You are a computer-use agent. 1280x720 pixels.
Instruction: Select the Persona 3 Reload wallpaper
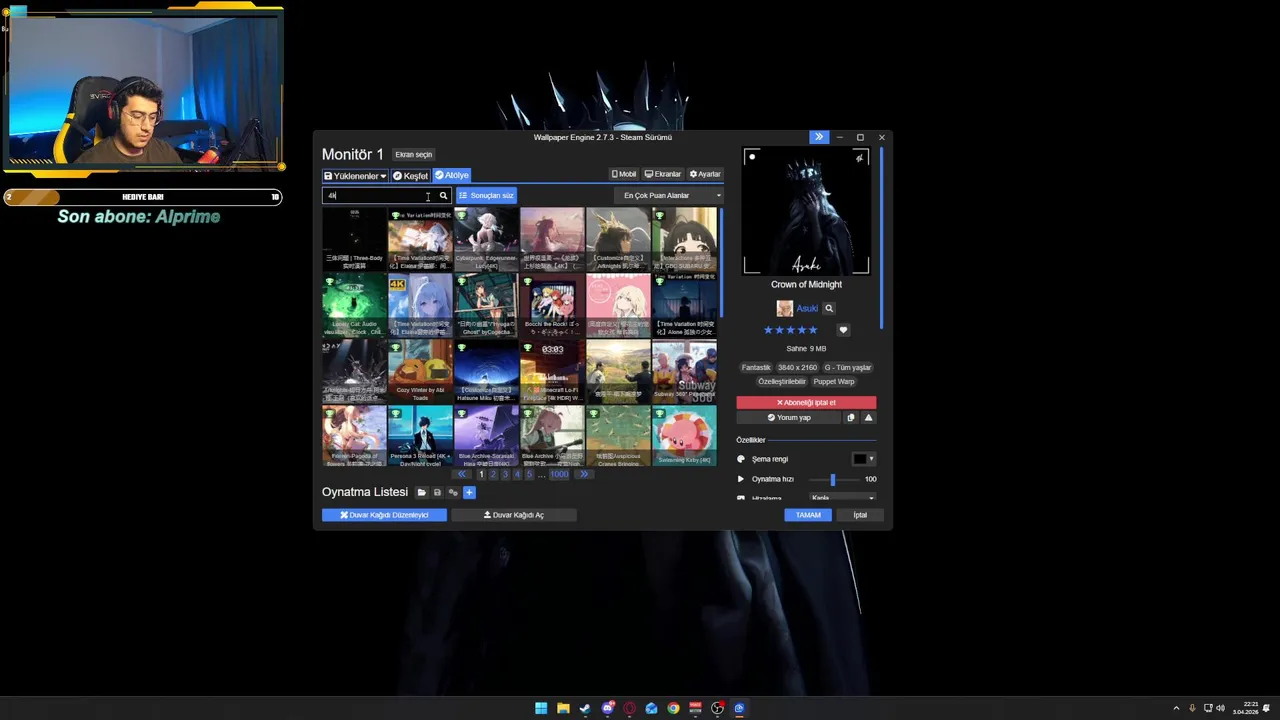point(420,437)
